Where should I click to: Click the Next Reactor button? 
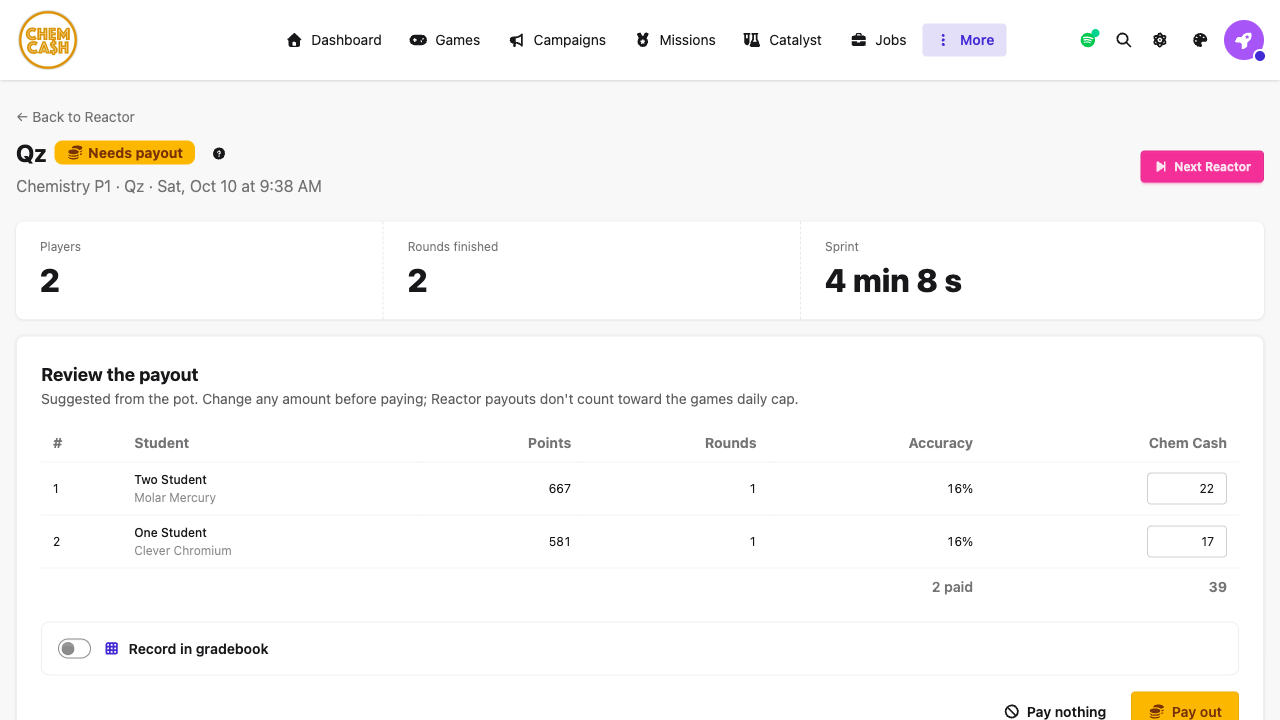[x=1202, y=167]
